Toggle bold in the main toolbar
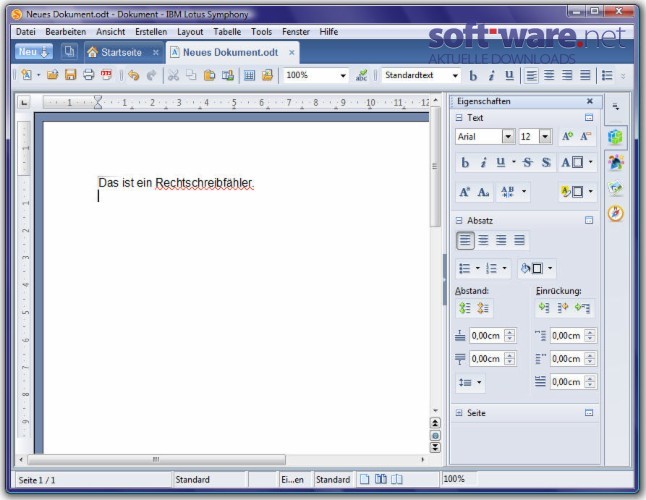 [x=473, y=76]
